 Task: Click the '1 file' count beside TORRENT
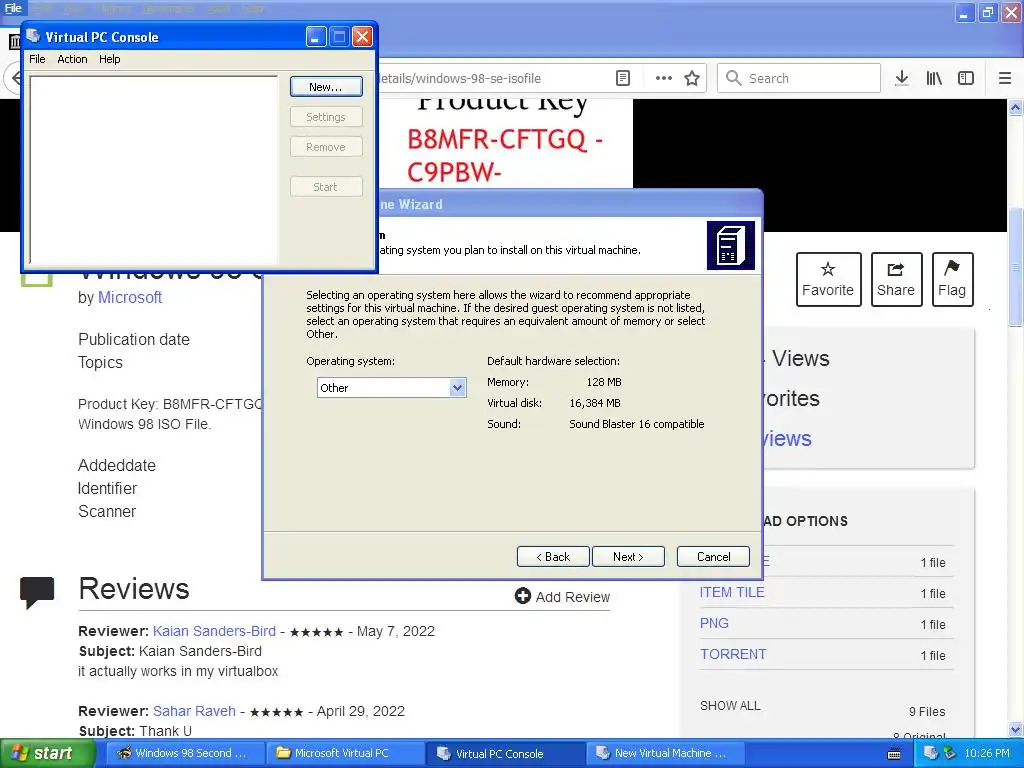[933, 656]
